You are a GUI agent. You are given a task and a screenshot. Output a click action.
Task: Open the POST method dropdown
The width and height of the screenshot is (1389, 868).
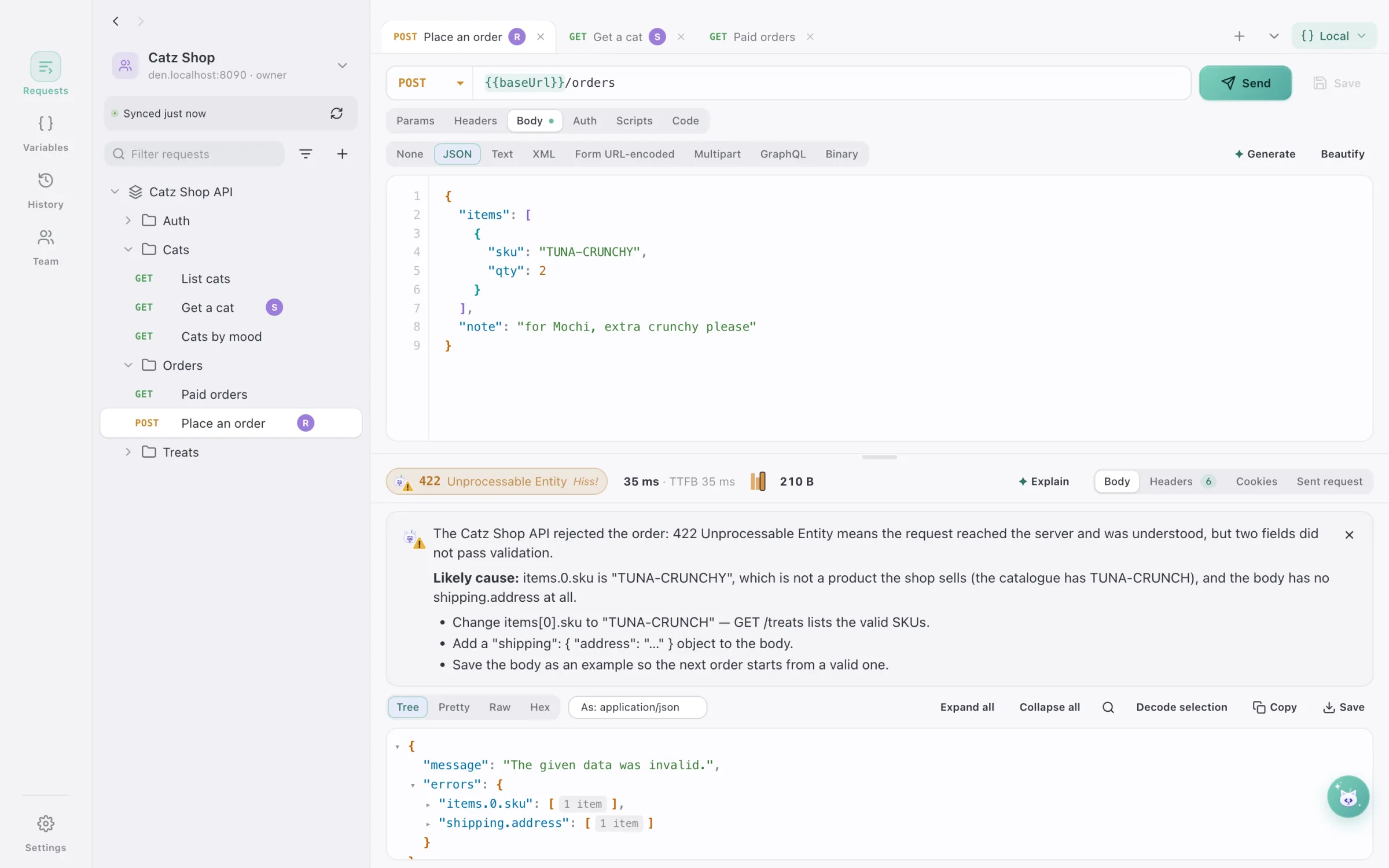[430, 83]
